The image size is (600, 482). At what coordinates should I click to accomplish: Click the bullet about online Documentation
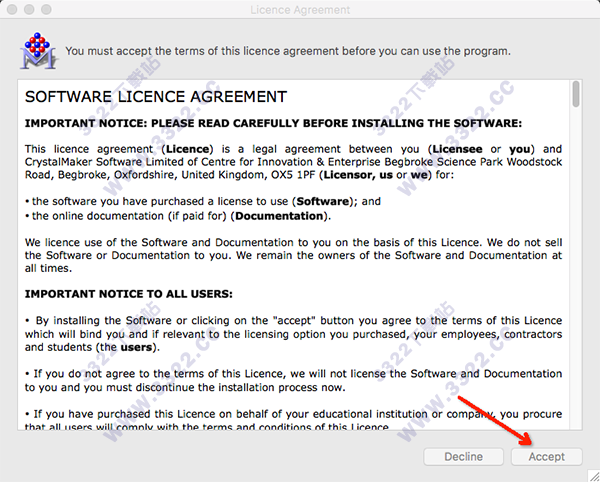click(178, 216)
